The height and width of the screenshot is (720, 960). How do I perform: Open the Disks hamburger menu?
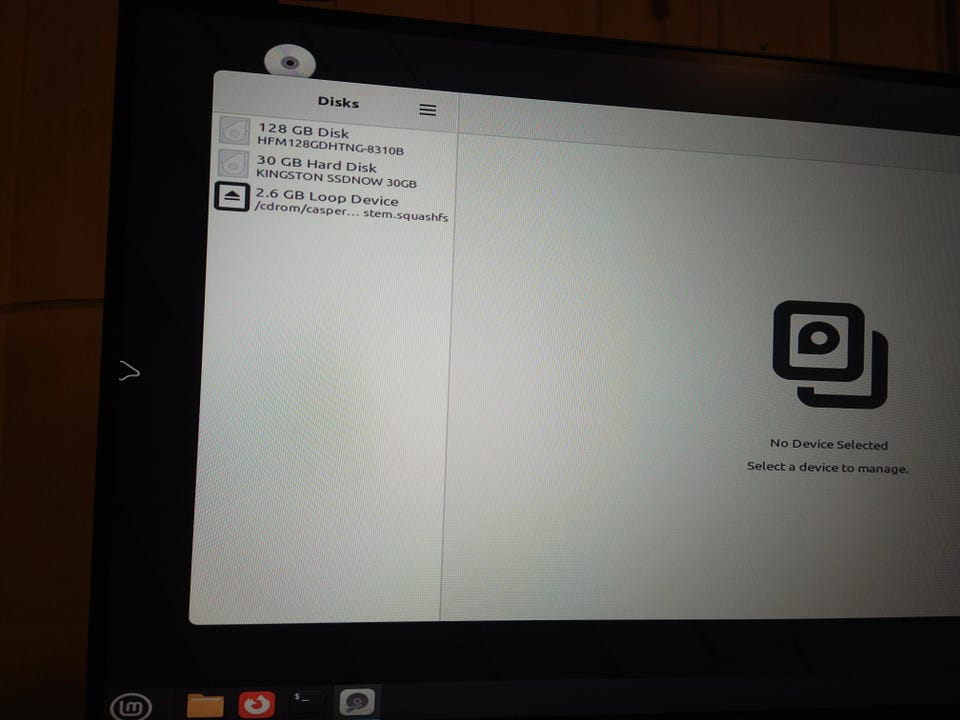click(x=427, y=110)
